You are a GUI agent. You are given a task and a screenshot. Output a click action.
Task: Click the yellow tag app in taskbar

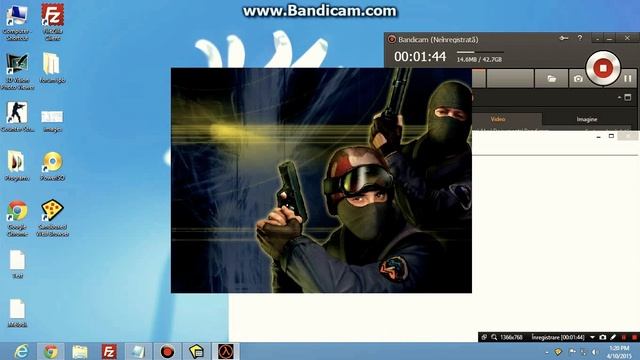pos(196,351)
